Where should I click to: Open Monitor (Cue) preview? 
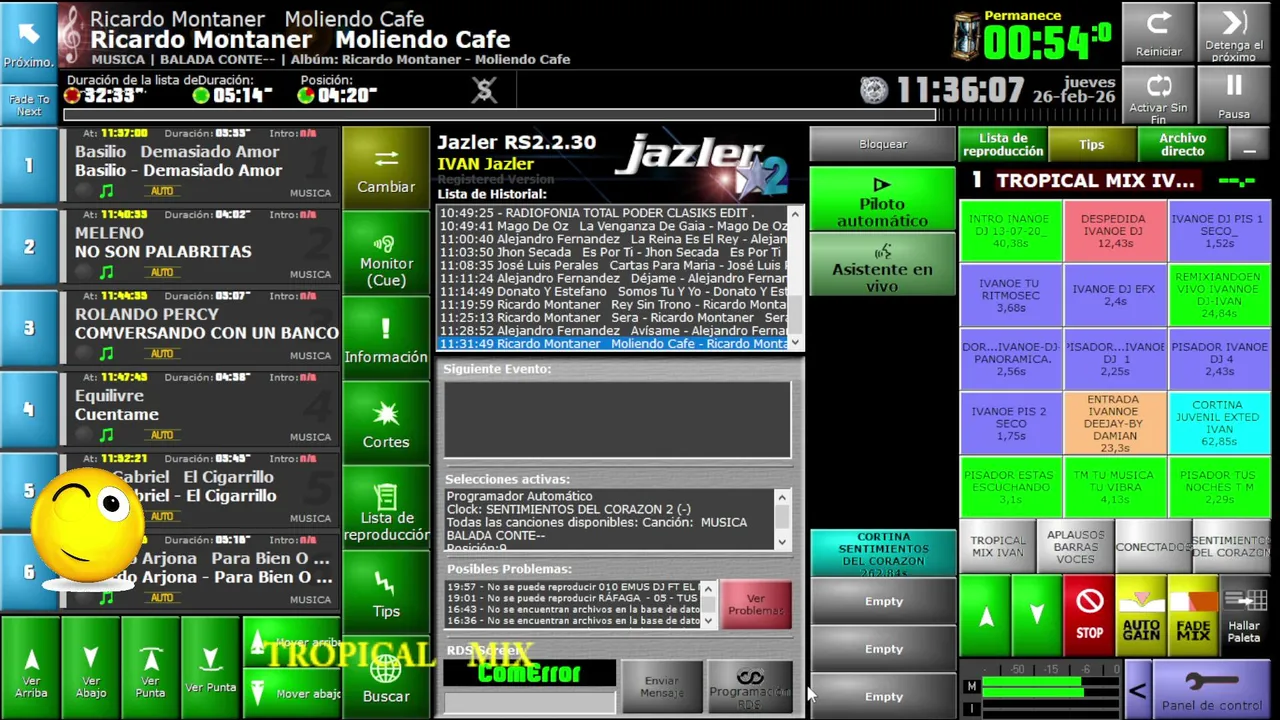click(386, 253)
